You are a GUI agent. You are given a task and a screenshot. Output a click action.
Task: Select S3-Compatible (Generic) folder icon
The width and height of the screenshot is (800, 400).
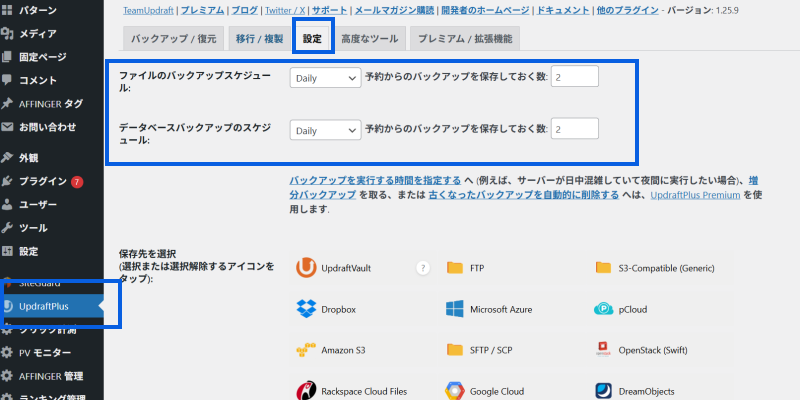pyautogui.click(x=603, y=268)
